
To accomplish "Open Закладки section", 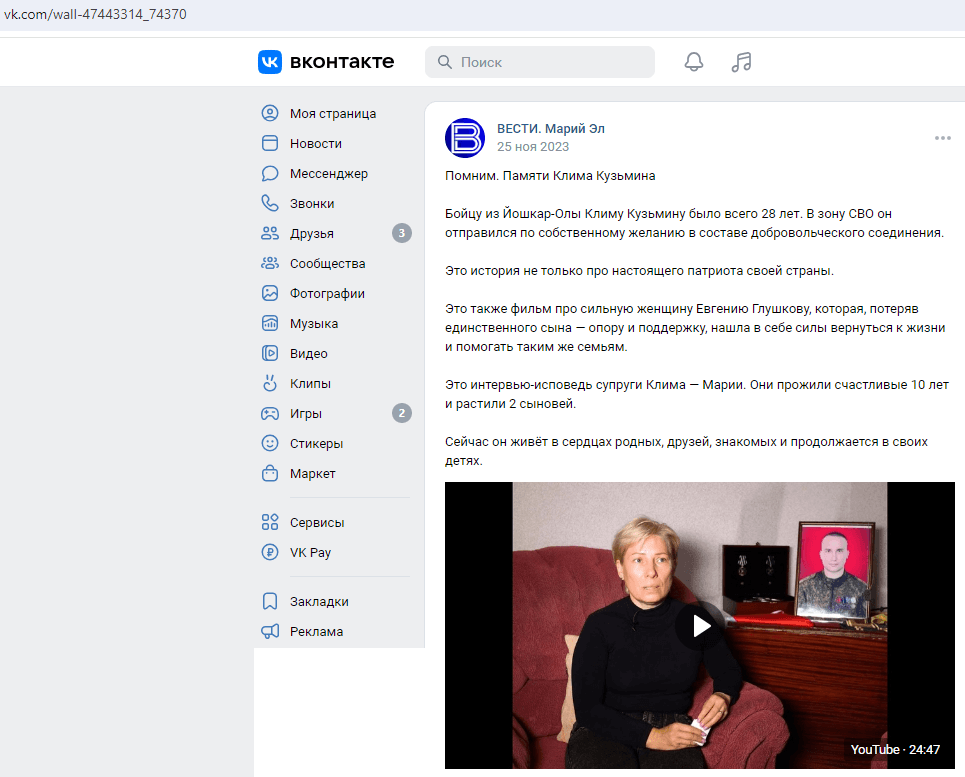I will pyautogui.click(x=319, y=602).
